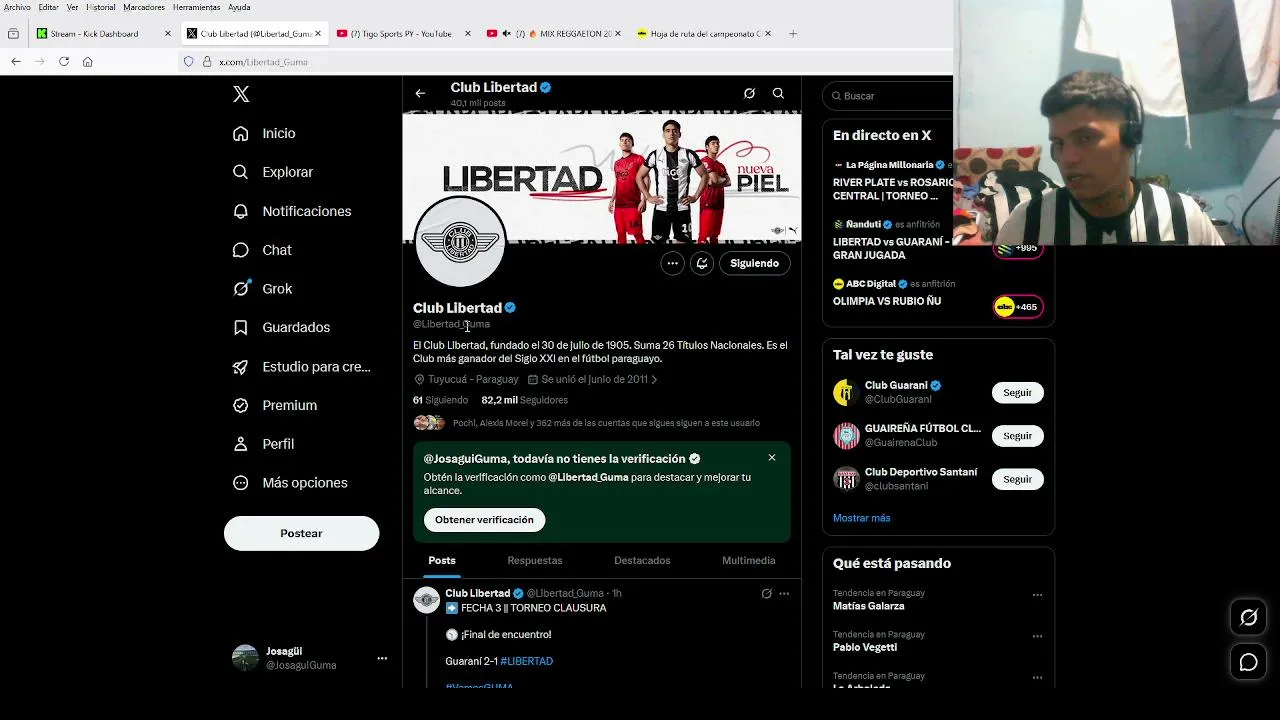The width and height of the screenshot is (1280, 720).
Task: Open Explorar from the sidebar
Action: click(x=274, y=172)
